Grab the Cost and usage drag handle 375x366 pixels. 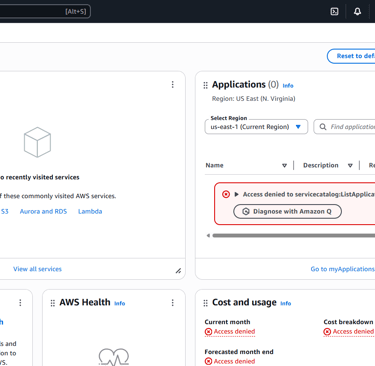(x=205, y=303)
